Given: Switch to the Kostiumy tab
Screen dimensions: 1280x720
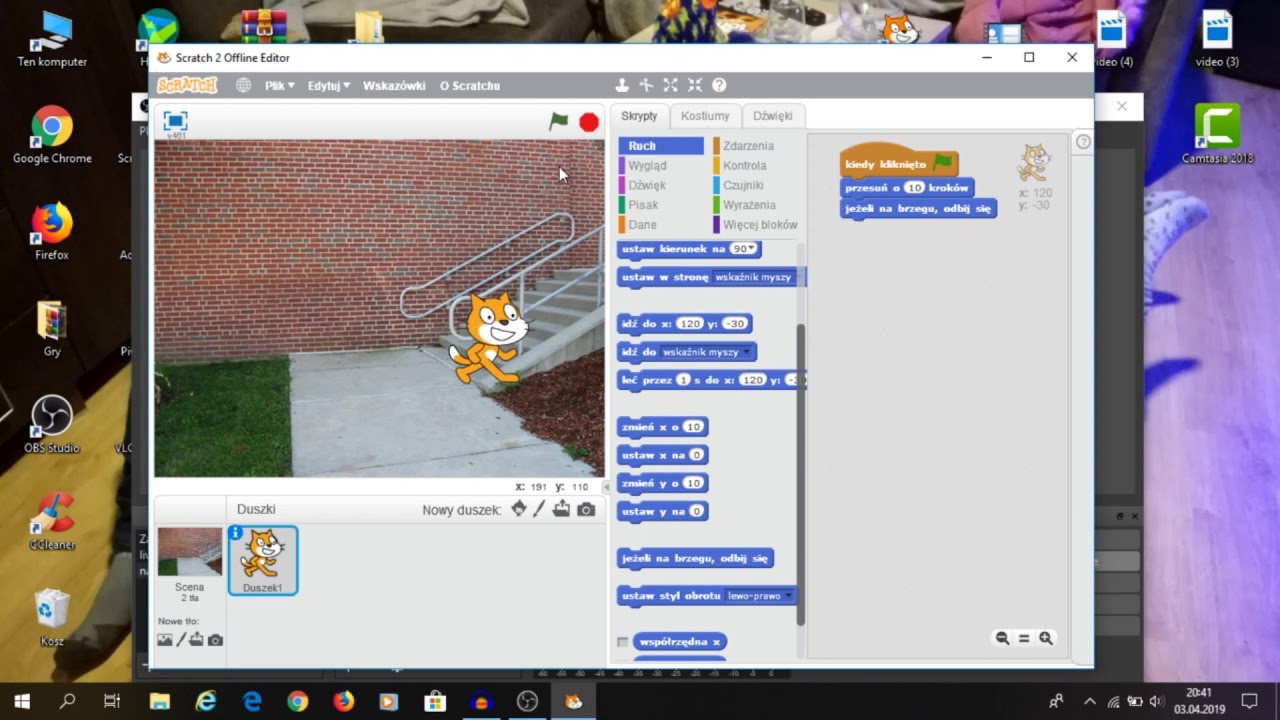Looking at the screenshot, I should pos(705,116).
